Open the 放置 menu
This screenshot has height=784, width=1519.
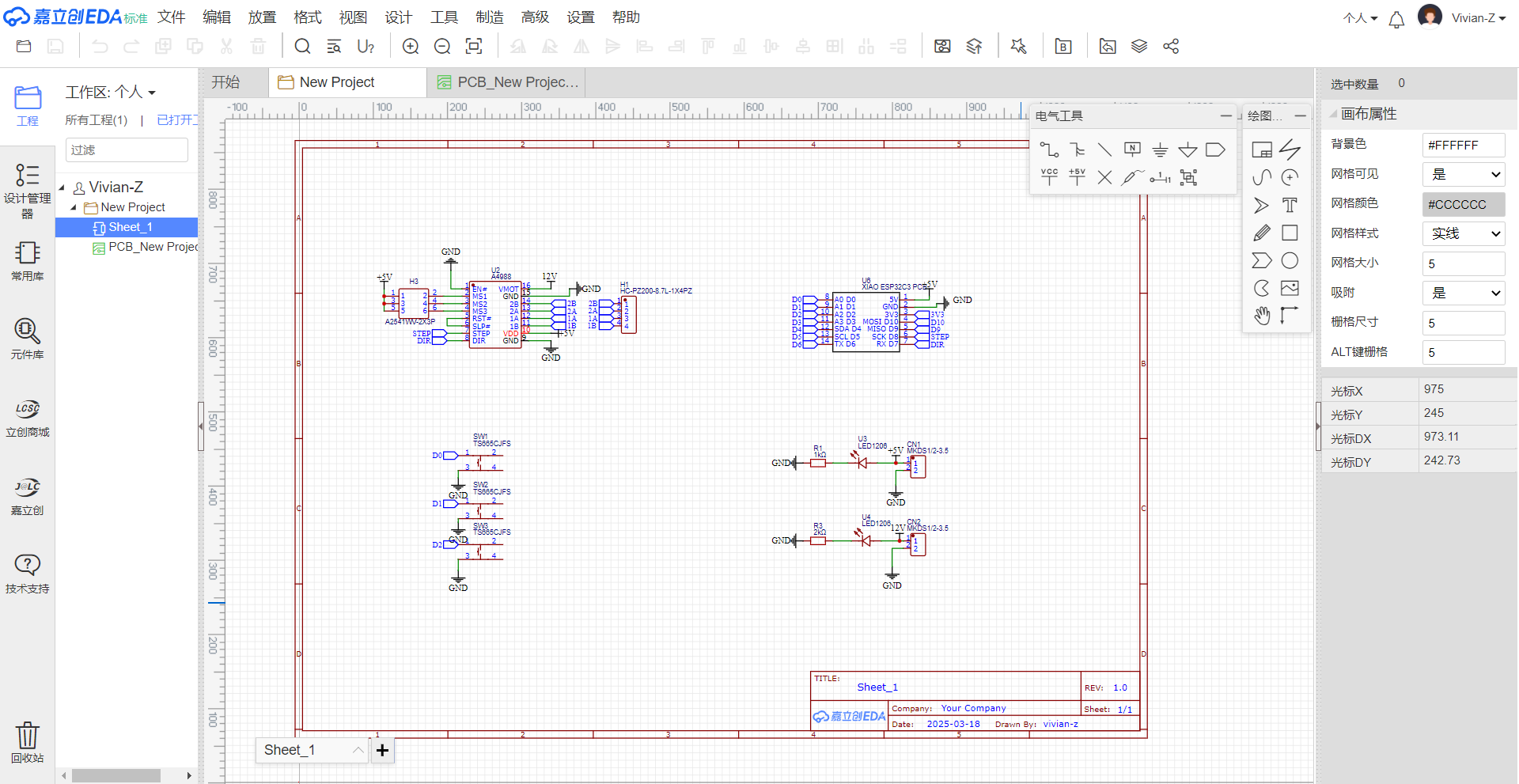pos(262,17)
